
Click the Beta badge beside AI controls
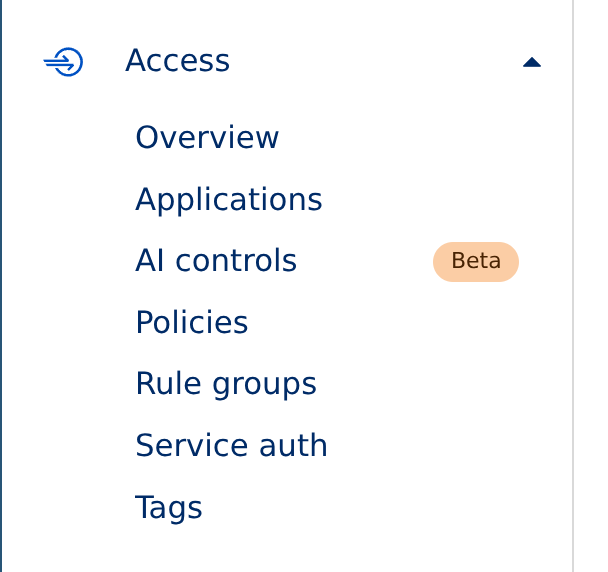coord(475,261)
